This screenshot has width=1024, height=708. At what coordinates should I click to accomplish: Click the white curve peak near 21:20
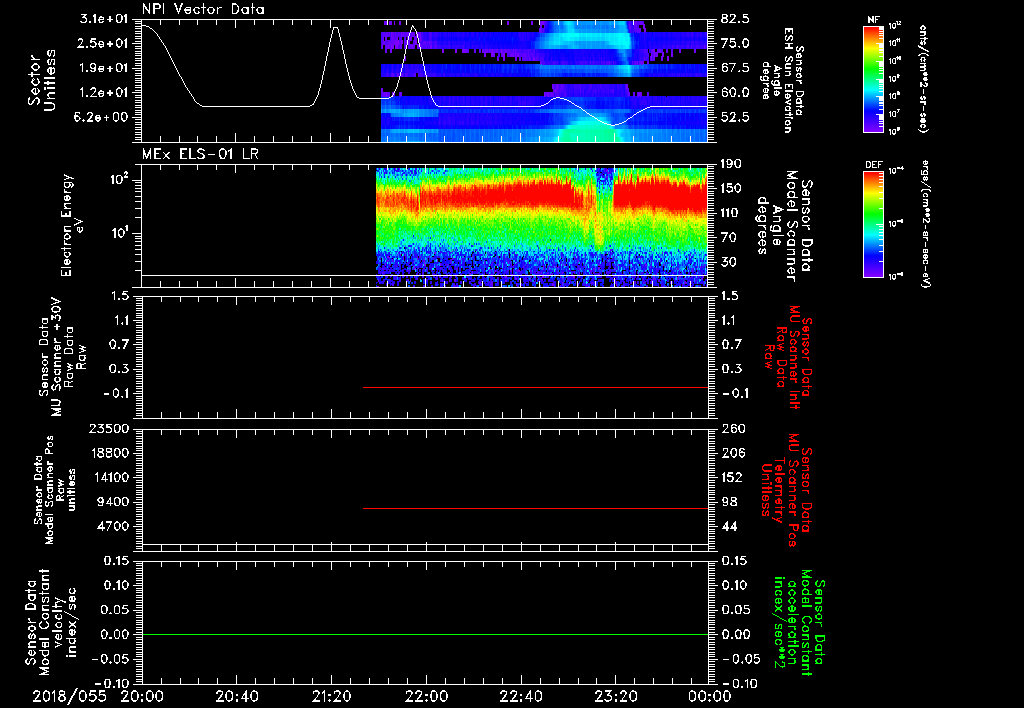[336, 28]
